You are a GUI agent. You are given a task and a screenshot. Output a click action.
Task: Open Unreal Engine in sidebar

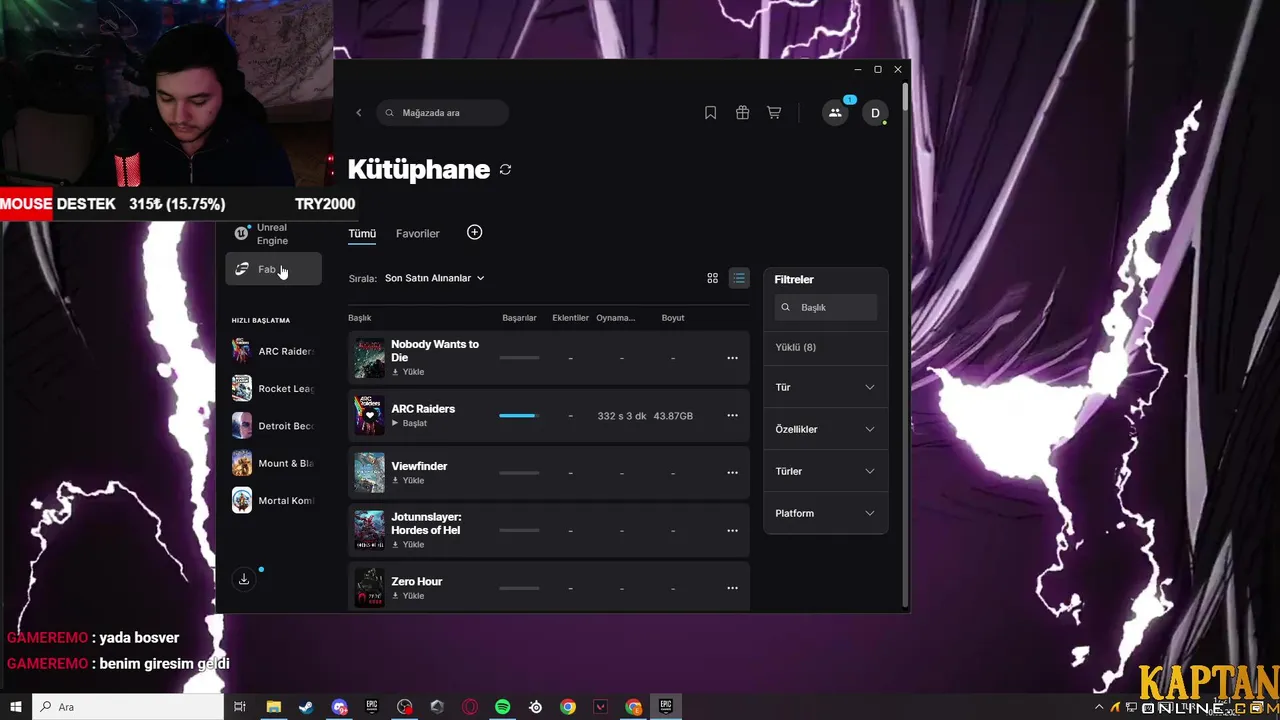click(x=273, y=234)
